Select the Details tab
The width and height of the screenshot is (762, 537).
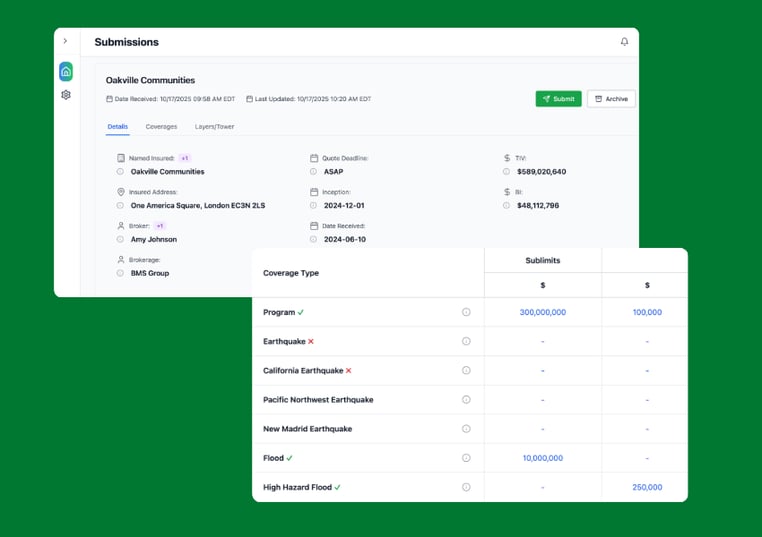coord(118,127)
